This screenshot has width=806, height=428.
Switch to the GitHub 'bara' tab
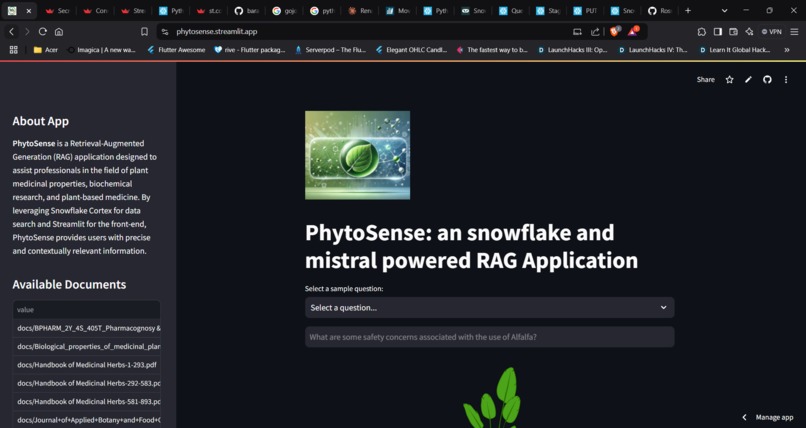246,11
